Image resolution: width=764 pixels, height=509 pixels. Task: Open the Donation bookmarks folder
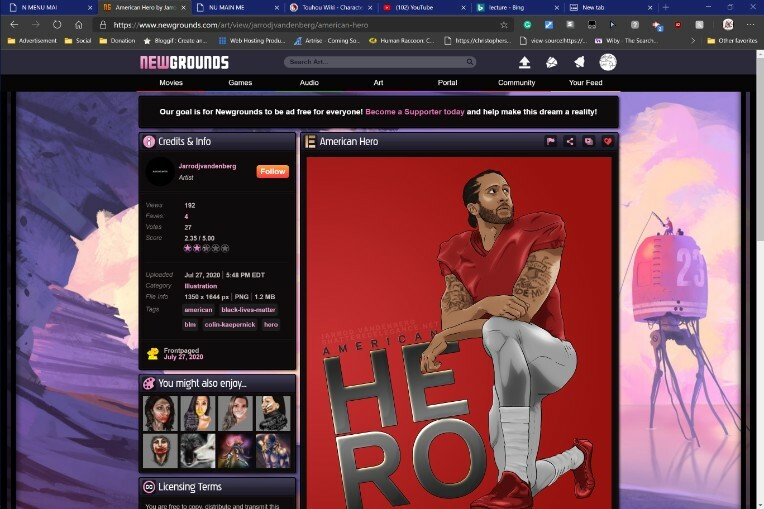(x=117, y=41)
